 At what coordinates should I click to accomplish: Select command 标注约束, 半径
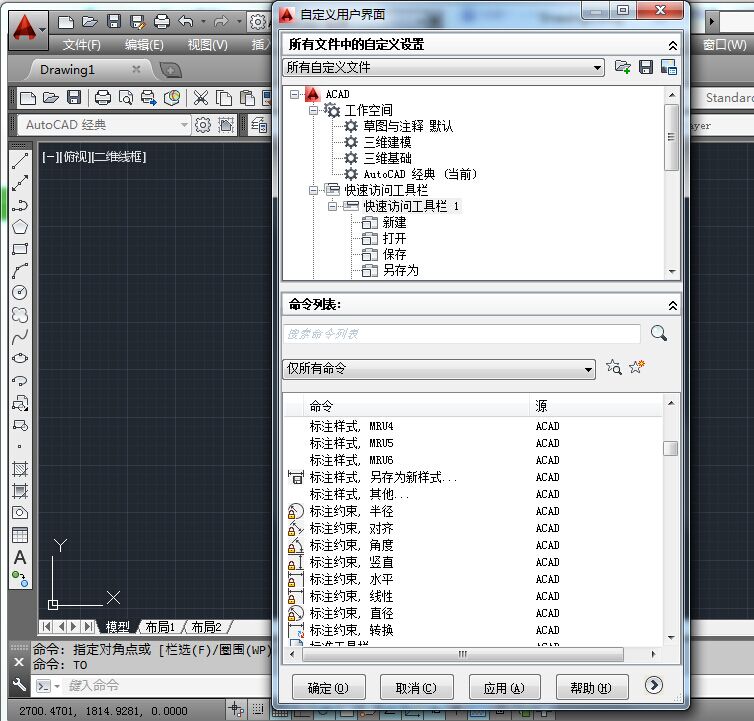[x=352, y=511]
